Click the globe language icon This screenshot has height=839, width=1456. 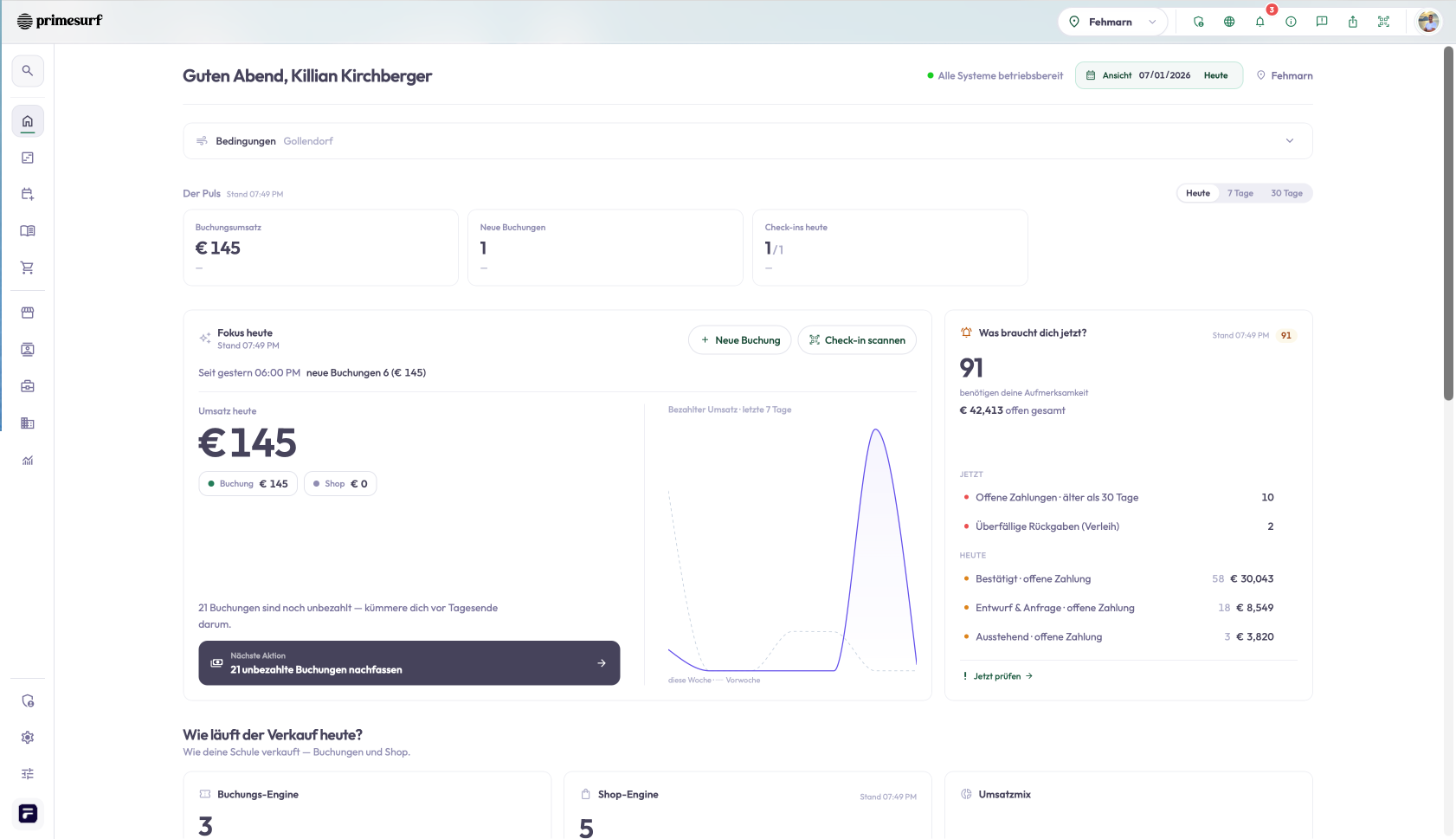click(1229, 22)
